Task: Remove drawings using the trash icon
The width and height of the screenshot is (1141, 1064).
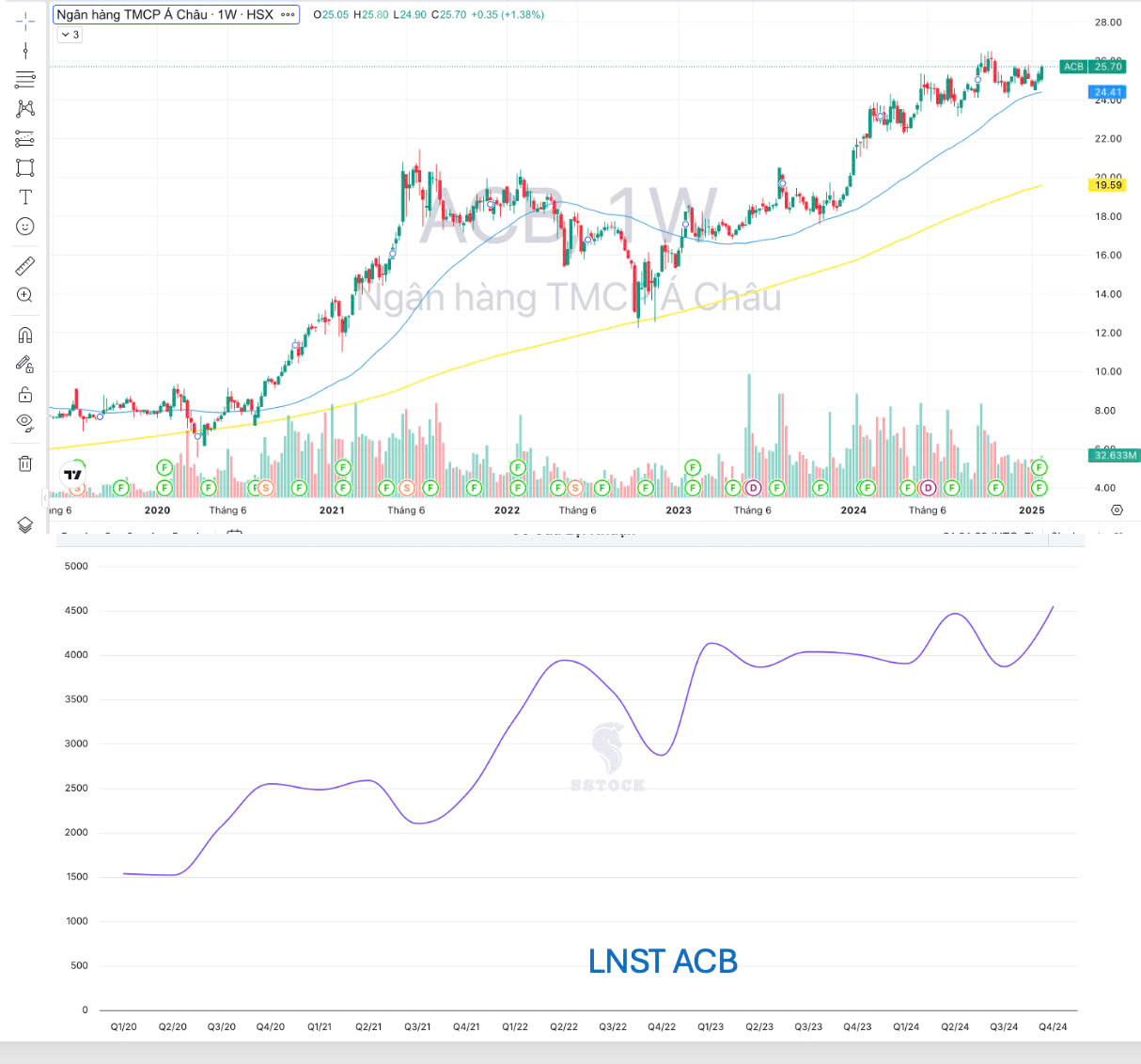Action: (25, 463)
